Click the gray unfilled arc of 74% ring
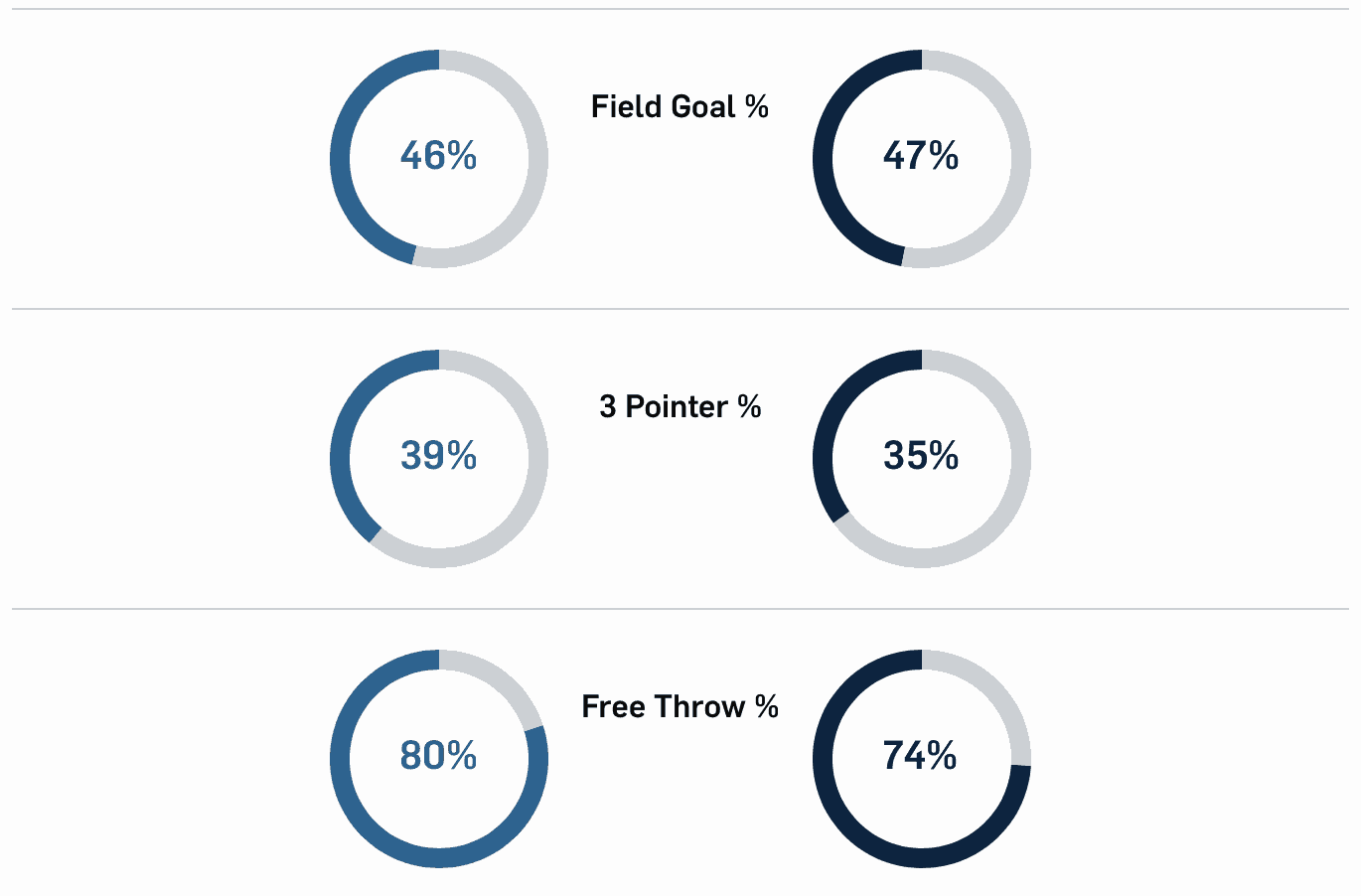Viewport: 1361px width, 896px height. pyautogui.click(x=992, y=688)
